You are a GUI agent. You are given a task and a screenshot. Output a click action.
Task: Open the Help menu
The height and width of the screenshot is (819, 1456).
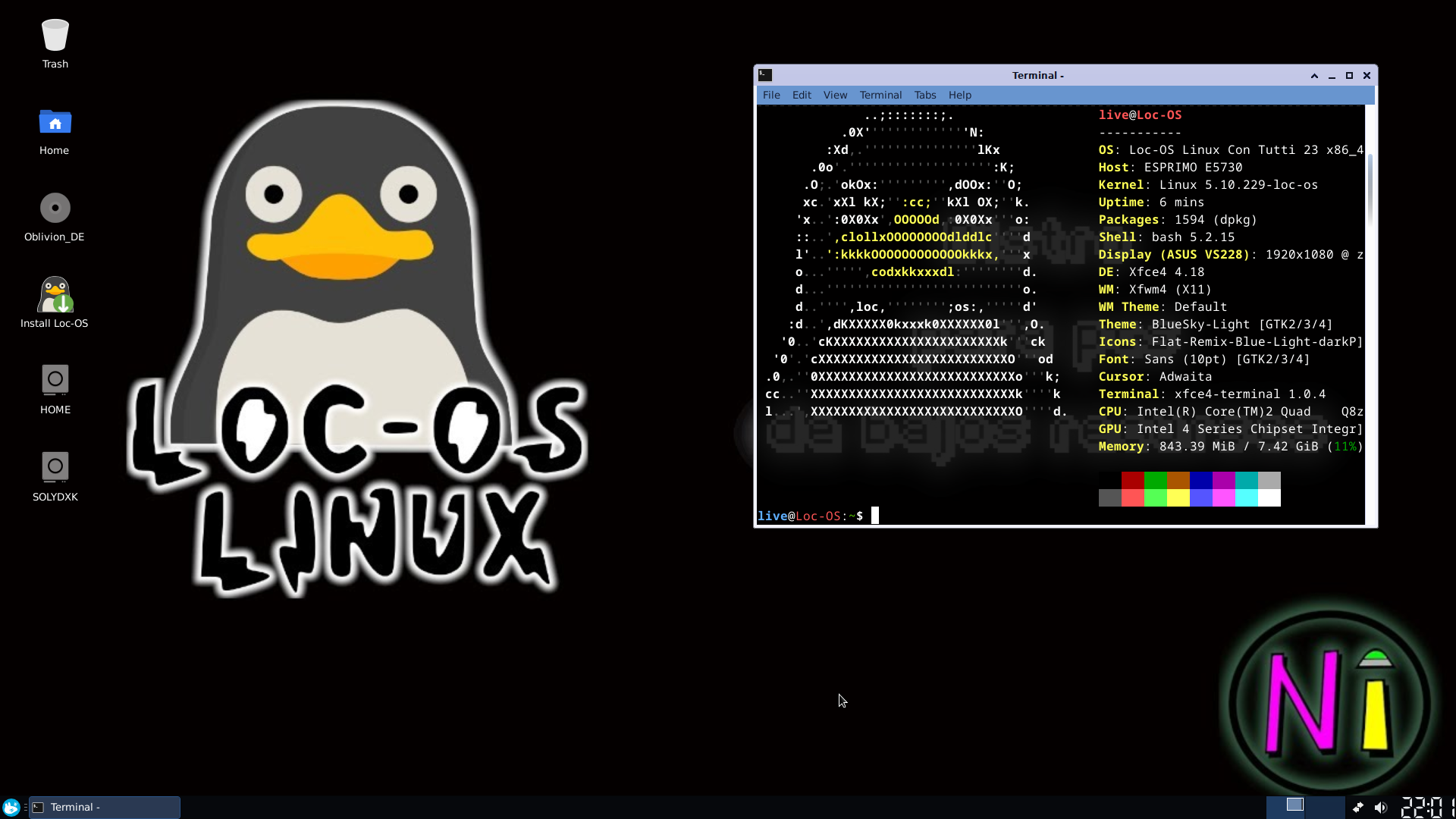click(959, 95)
